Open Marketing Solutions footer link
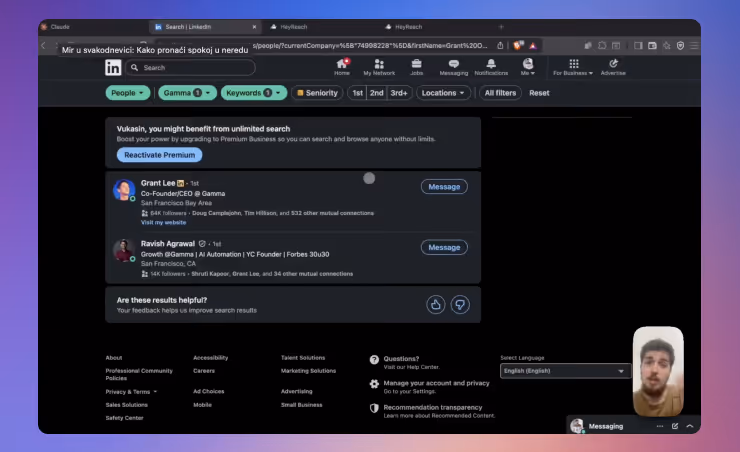The height and width of the screenshot is (452, 740). point(308,371)
